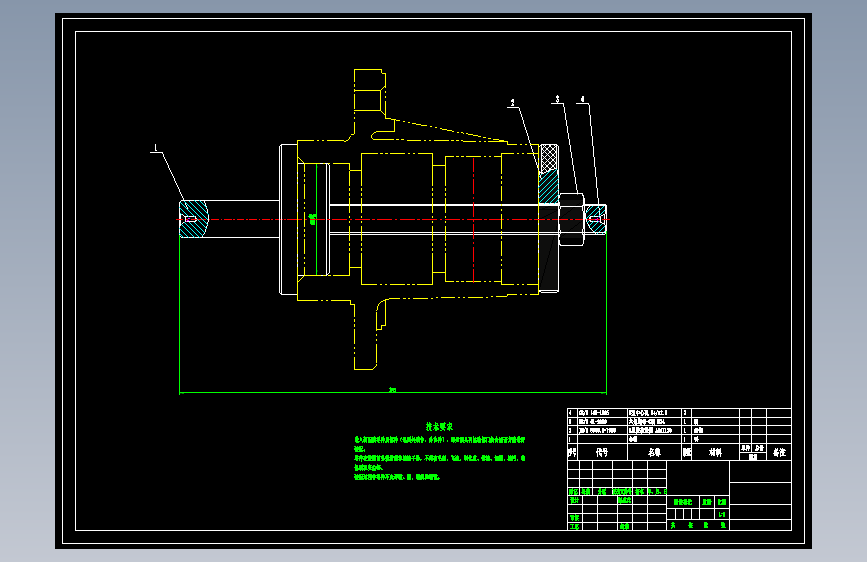Click the 序号 column header cell

click(572, 452)
